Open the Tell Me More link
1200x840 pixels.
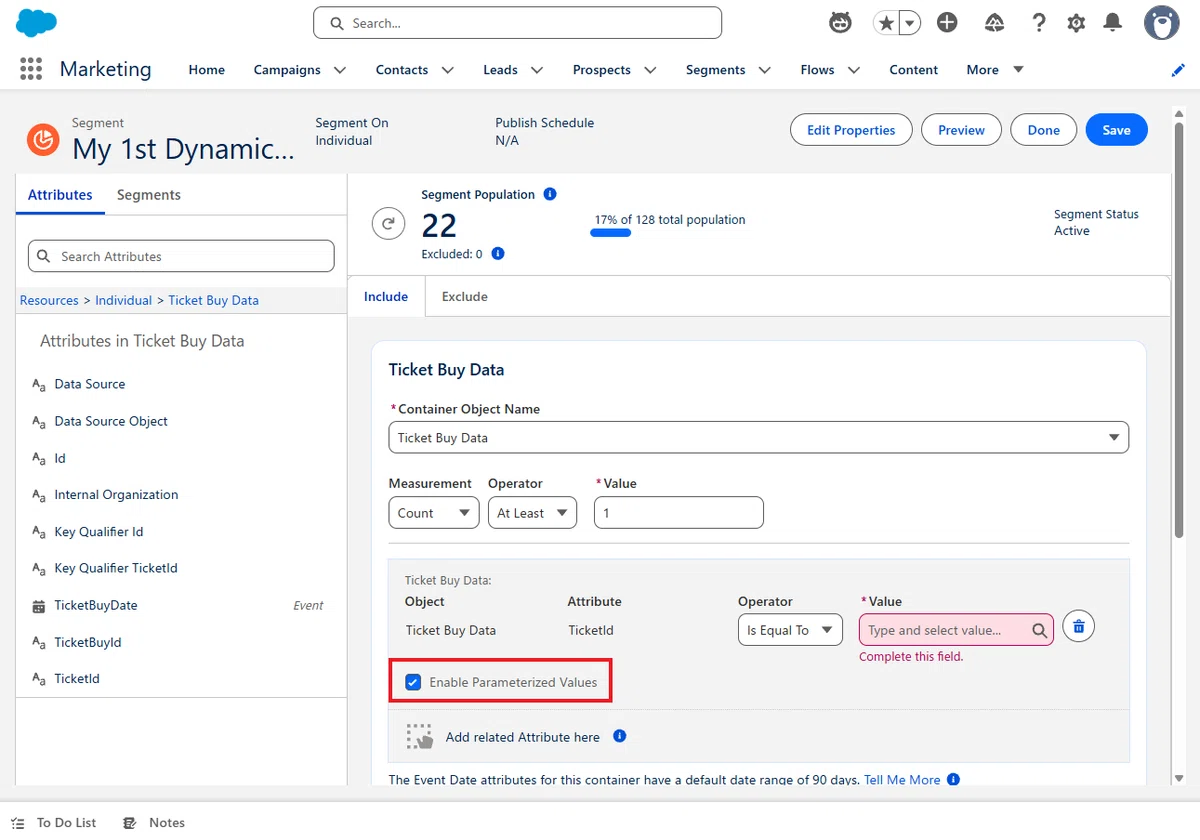(x=902, y=780)
